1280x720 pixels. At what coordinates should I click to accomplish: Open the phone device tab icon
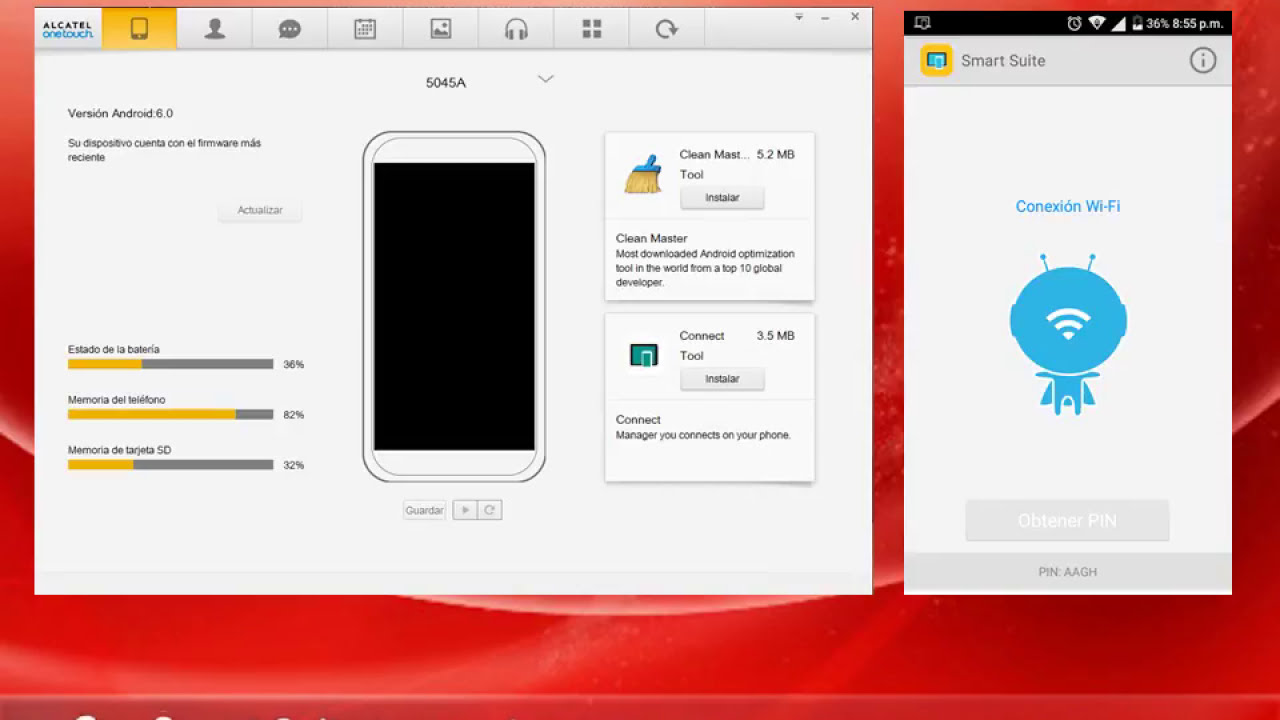(x=139, y=29)
